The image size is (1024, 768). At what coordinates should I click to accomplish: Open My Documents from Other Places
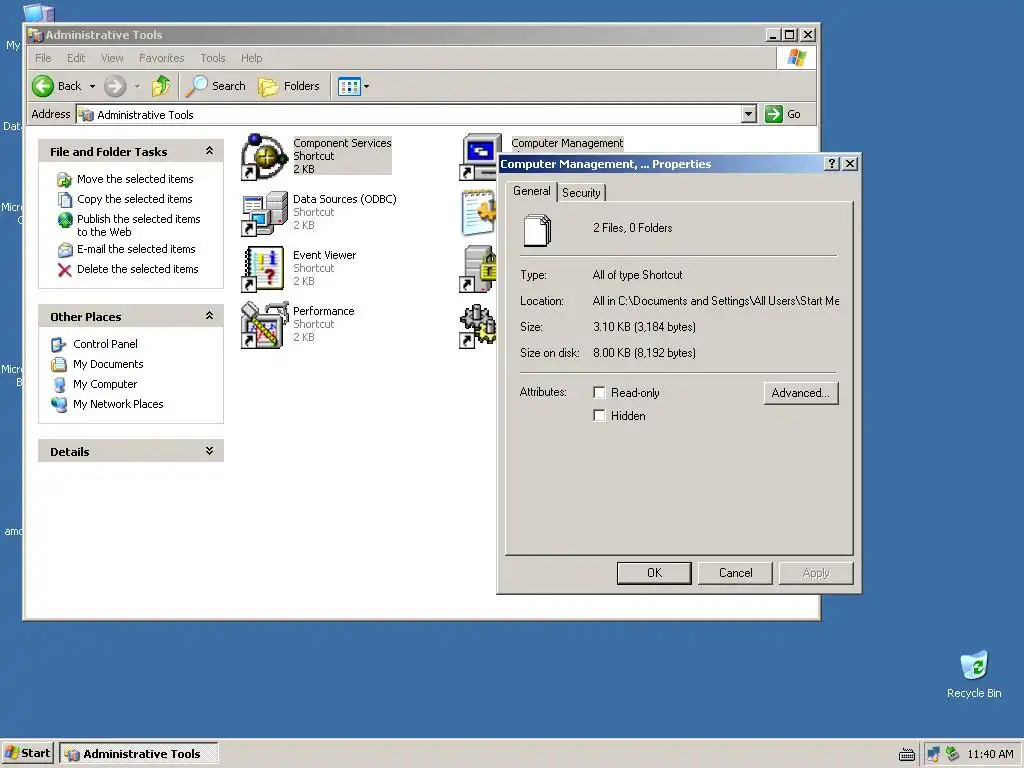(x=108, y=364)
